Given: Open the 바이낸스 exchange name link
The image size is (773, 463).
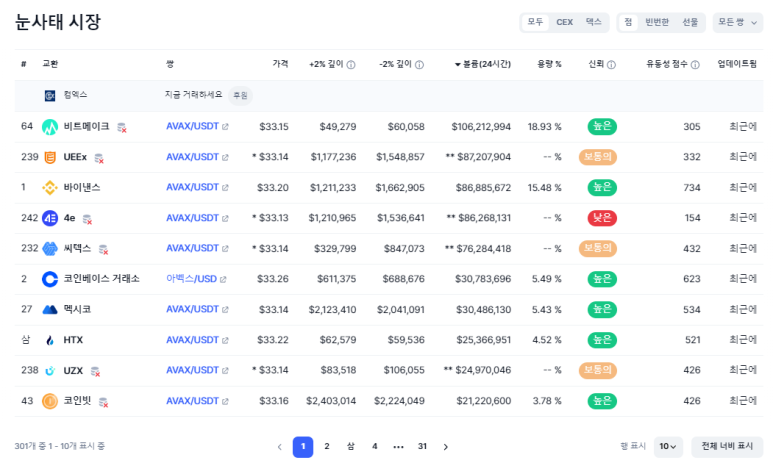Looking at the screenshot, I should click(x=82, y=187).
